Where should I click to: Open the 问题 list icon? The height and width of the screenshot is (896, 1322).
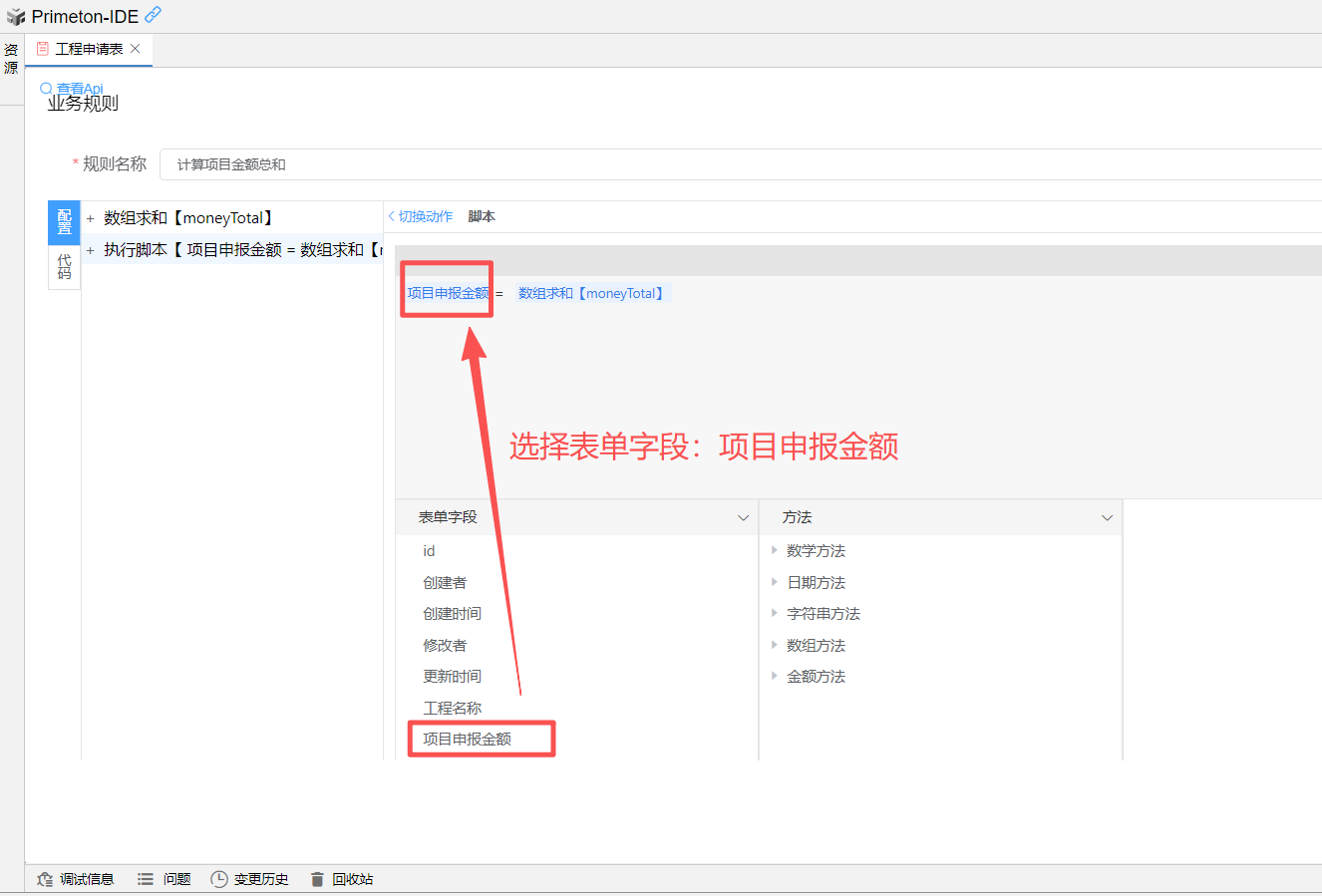coord(146,879)
